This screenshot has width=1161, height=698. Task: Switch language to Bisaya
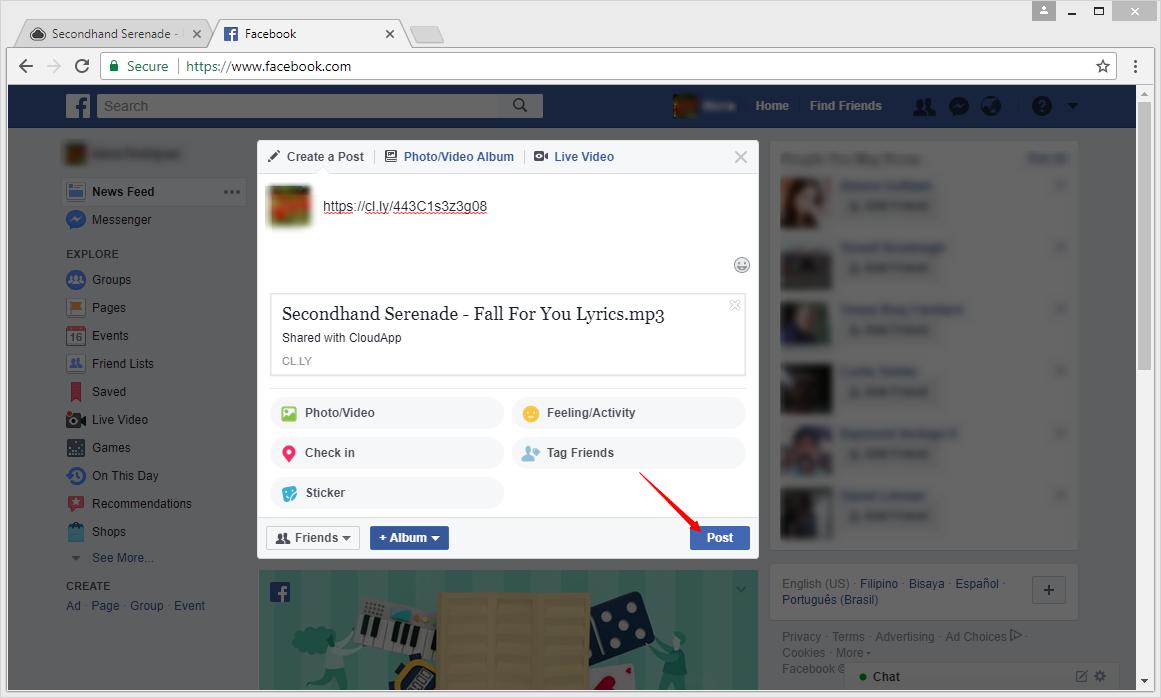click(x=926, y=584)
